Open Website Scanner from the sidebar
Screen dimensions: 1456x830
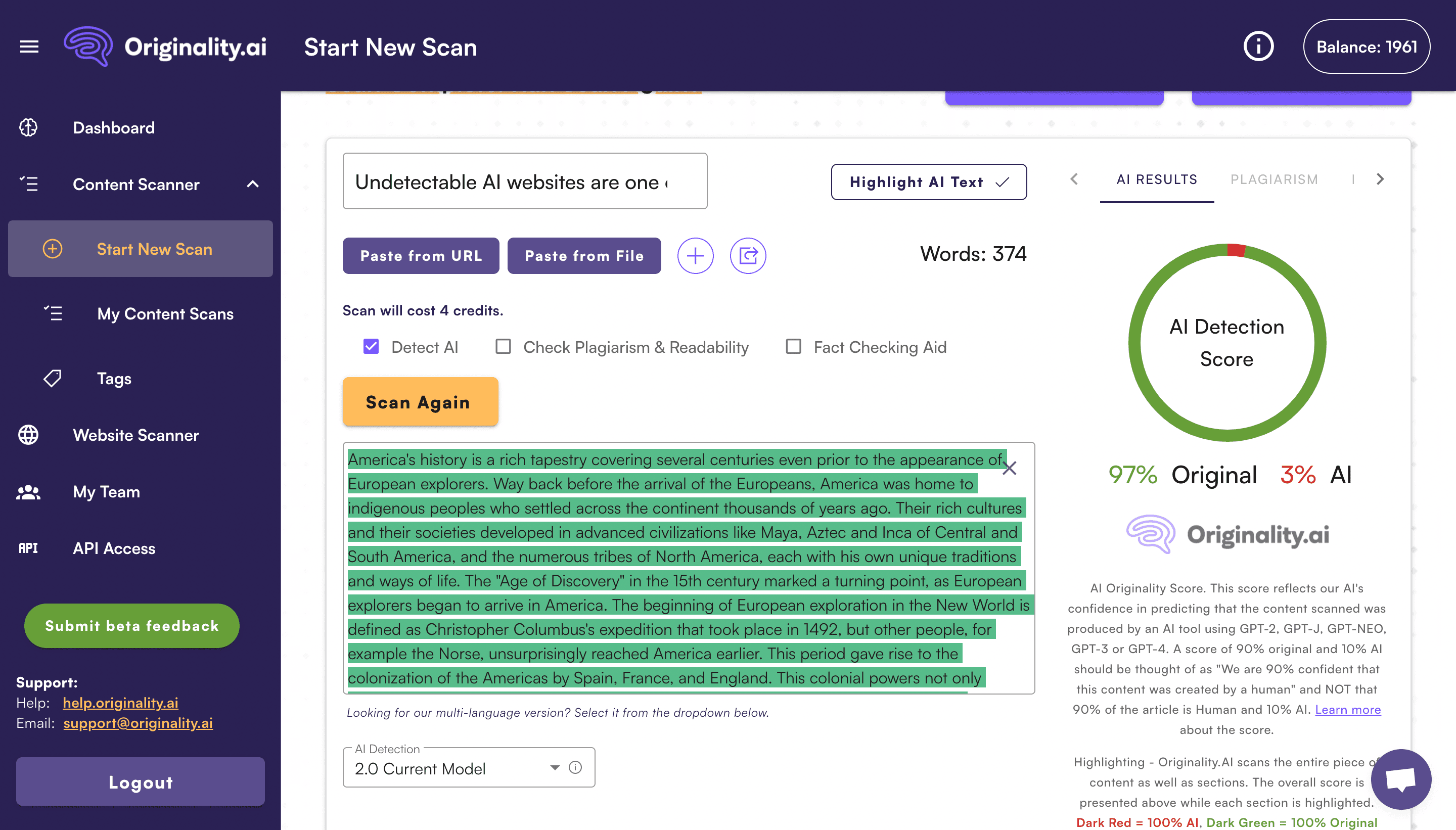[x=135, y=435]
